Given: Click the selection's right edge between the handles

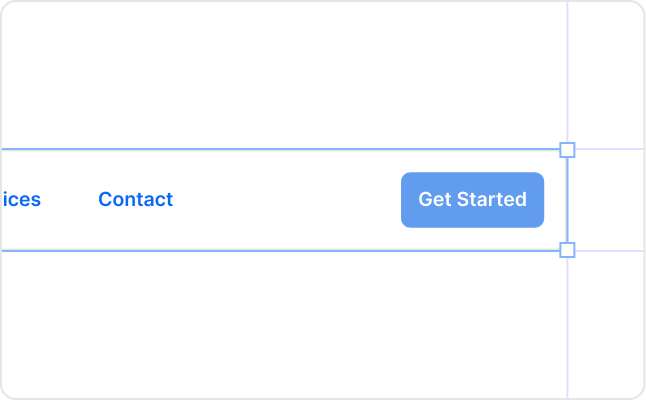Looking at the screenshot, I should pyautogui.click(x=567, y=200).
